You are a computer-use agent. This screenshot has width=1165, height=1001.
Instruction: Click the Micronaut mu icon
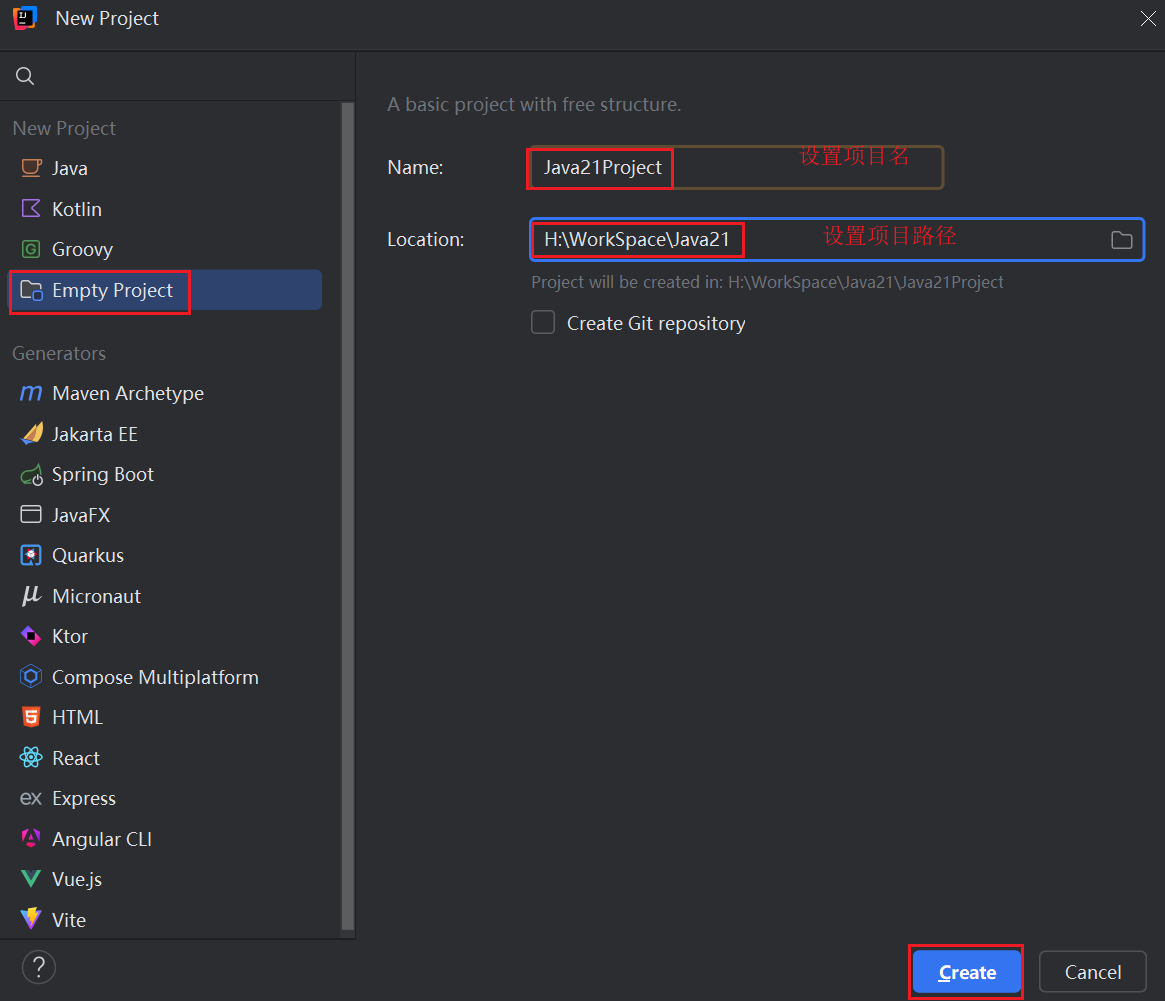(x=31, y=595)
